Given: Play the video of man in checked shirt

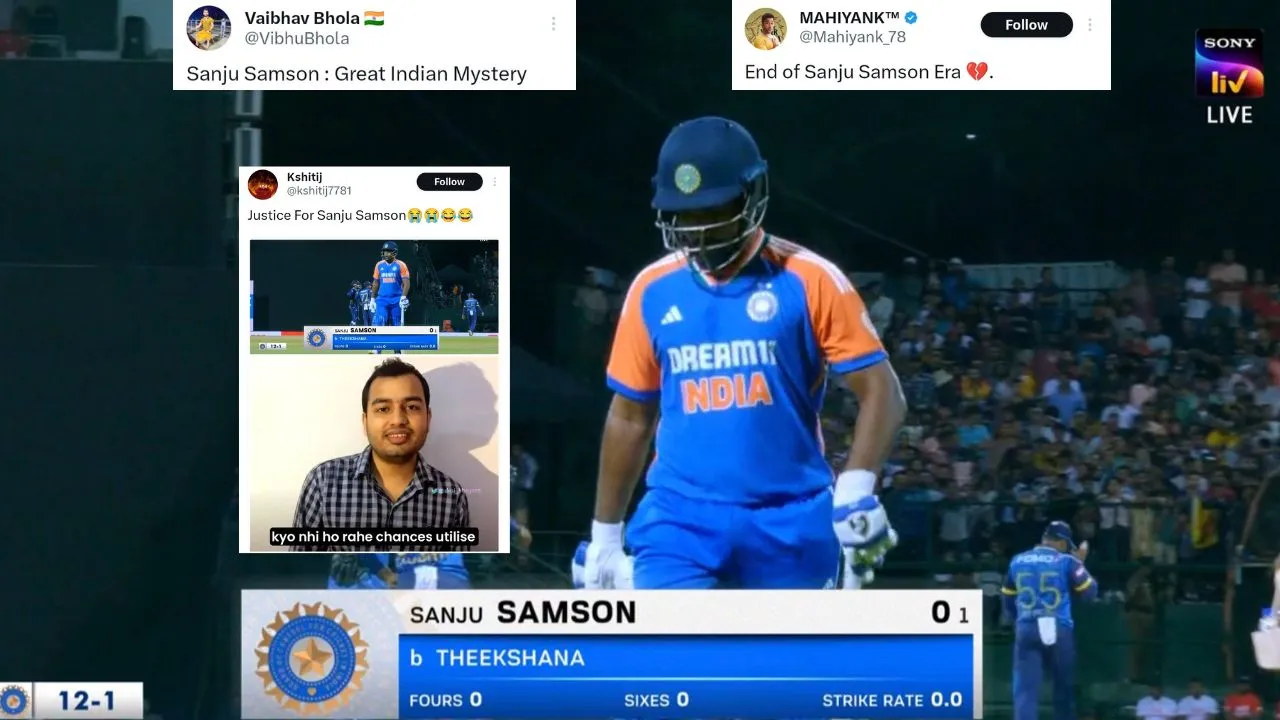Looking at the screenshot, I should (x=374, y=451).
